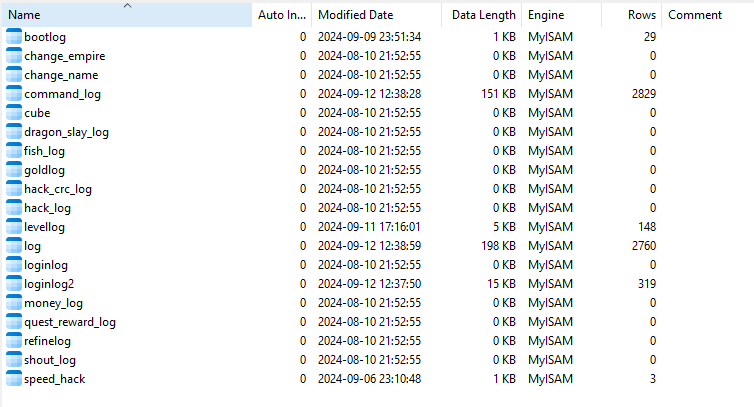This screenshot has height=407, width=754.
Task: Click the Auto Increment column header
Action: [x=282, y=16]
